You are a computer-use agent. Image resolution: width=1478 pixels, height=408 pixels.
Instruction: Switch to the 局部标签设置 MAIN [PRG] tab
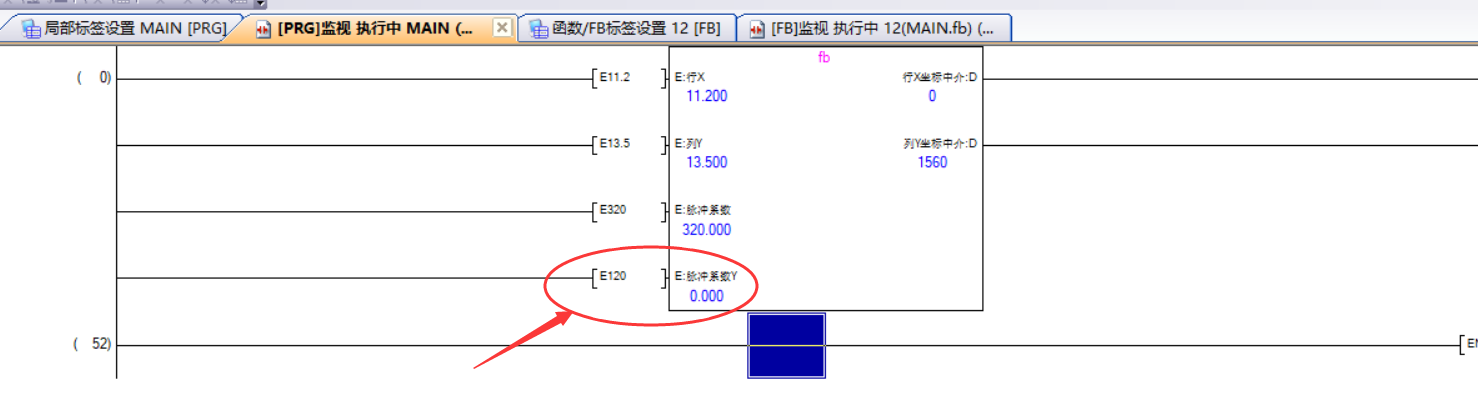pos(134,29)
